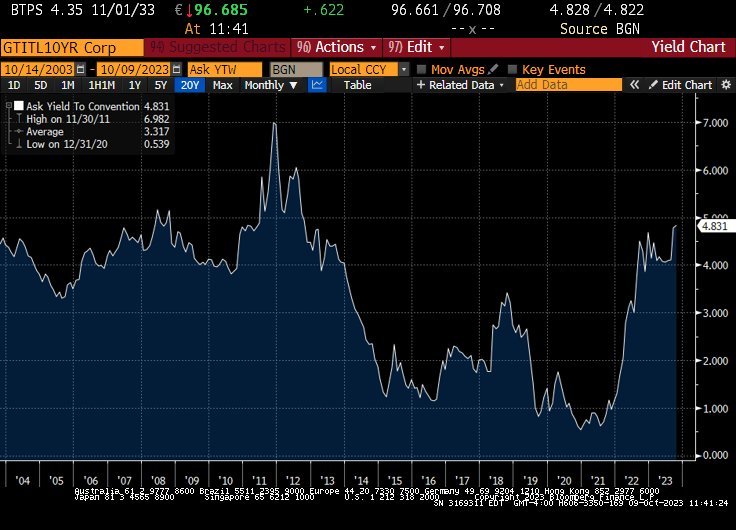This screenshot has width=736, height=530.
Task: Enable the Mov Avgs checkbox
Action: point(421,69)
